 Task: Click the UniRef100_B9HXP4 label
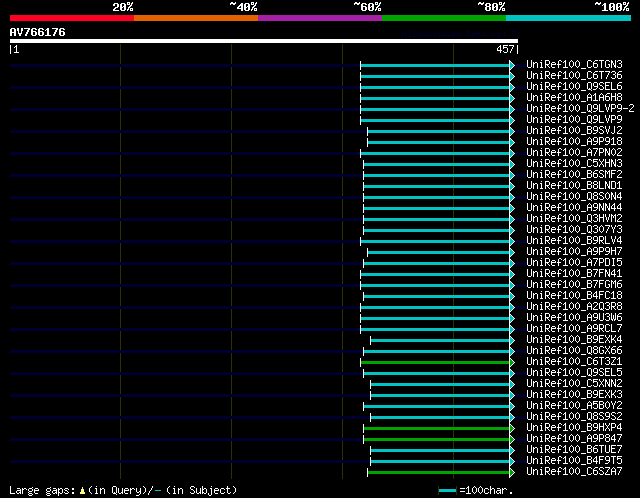coord(574,428)
